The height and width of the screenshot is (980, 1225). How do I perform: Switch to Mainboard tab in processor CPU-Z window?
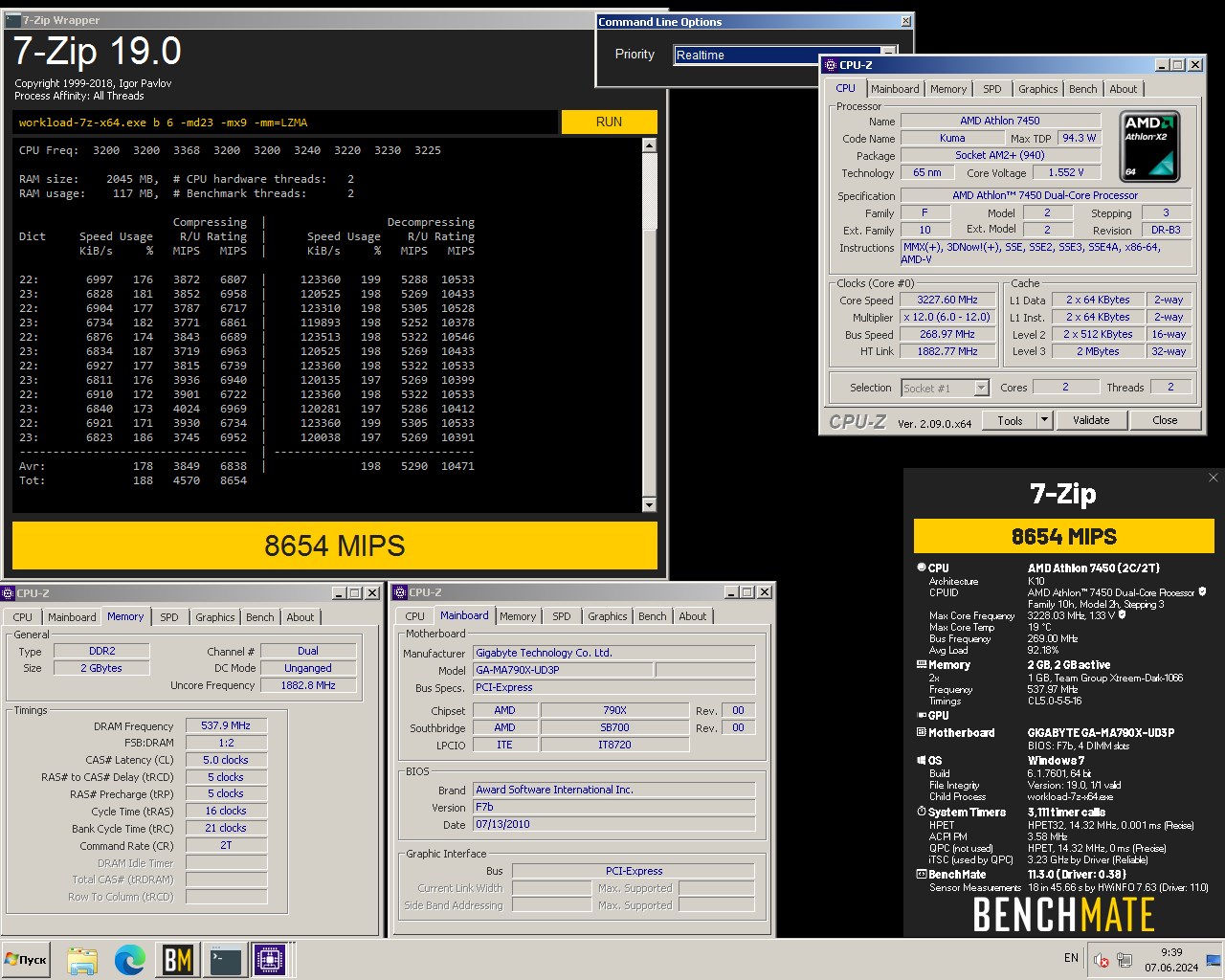(895, 89)
